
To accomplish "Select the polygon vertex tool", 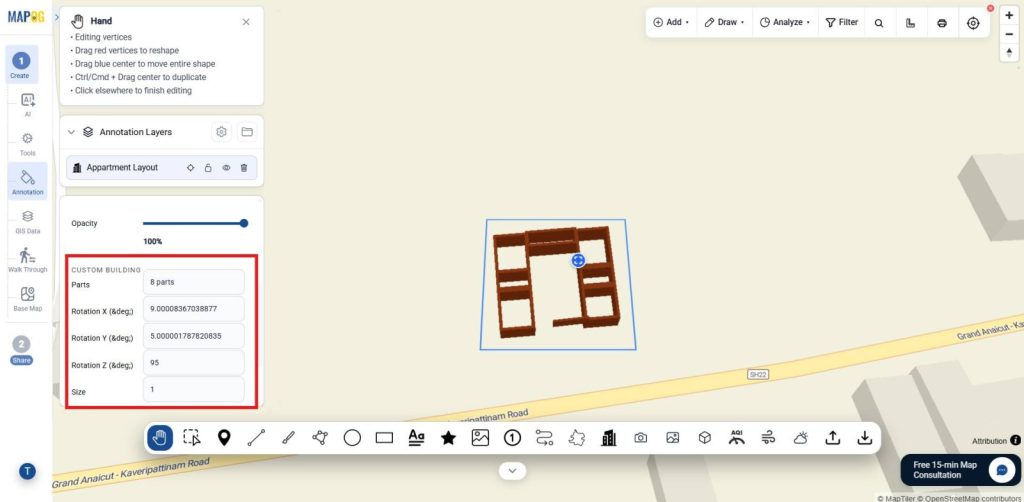I will pos(320,438).
